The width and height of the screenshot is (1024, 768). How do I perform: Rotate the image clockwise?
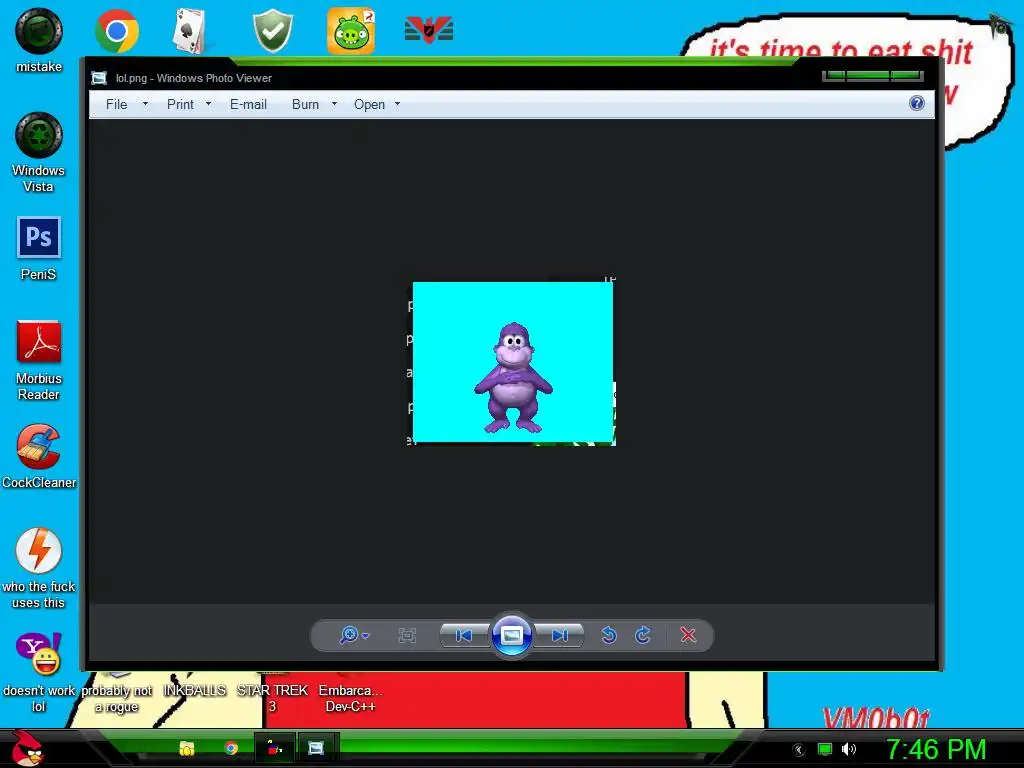[x=643, y=635]
